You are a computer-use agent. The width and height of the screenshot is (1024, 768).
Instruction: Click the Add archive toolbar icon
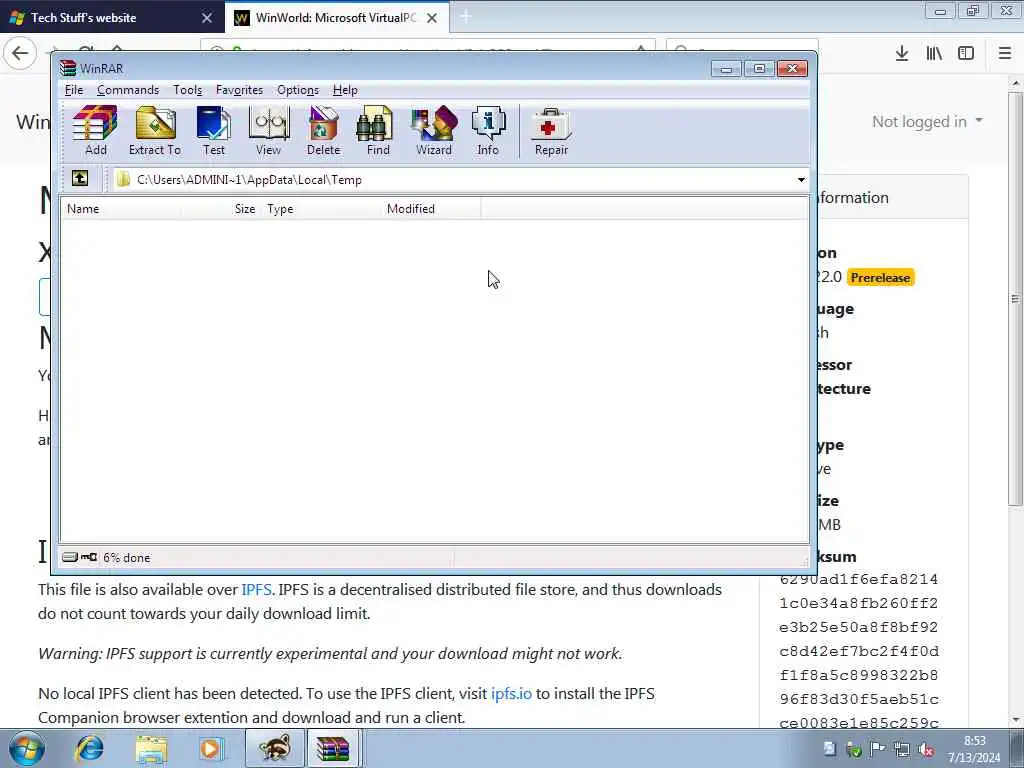[95, 131]
